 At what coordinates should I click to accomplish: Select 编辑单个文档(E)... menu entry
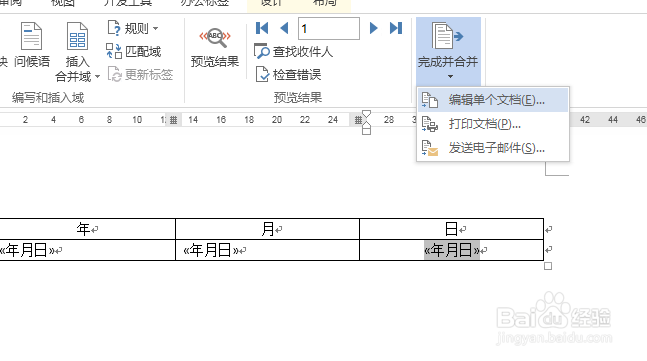pos(493,100)
